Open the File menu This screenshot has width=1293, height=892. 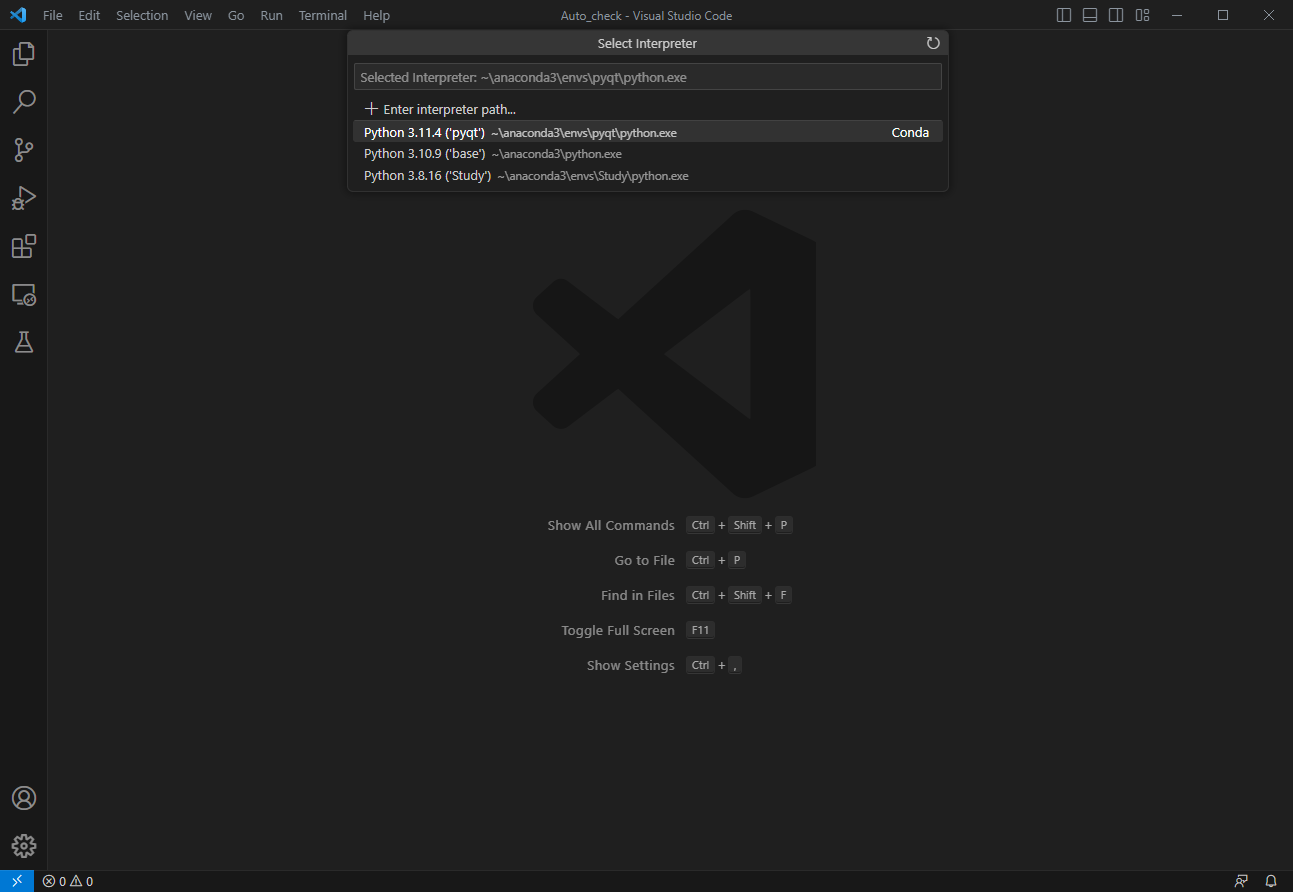click(53, 15)
